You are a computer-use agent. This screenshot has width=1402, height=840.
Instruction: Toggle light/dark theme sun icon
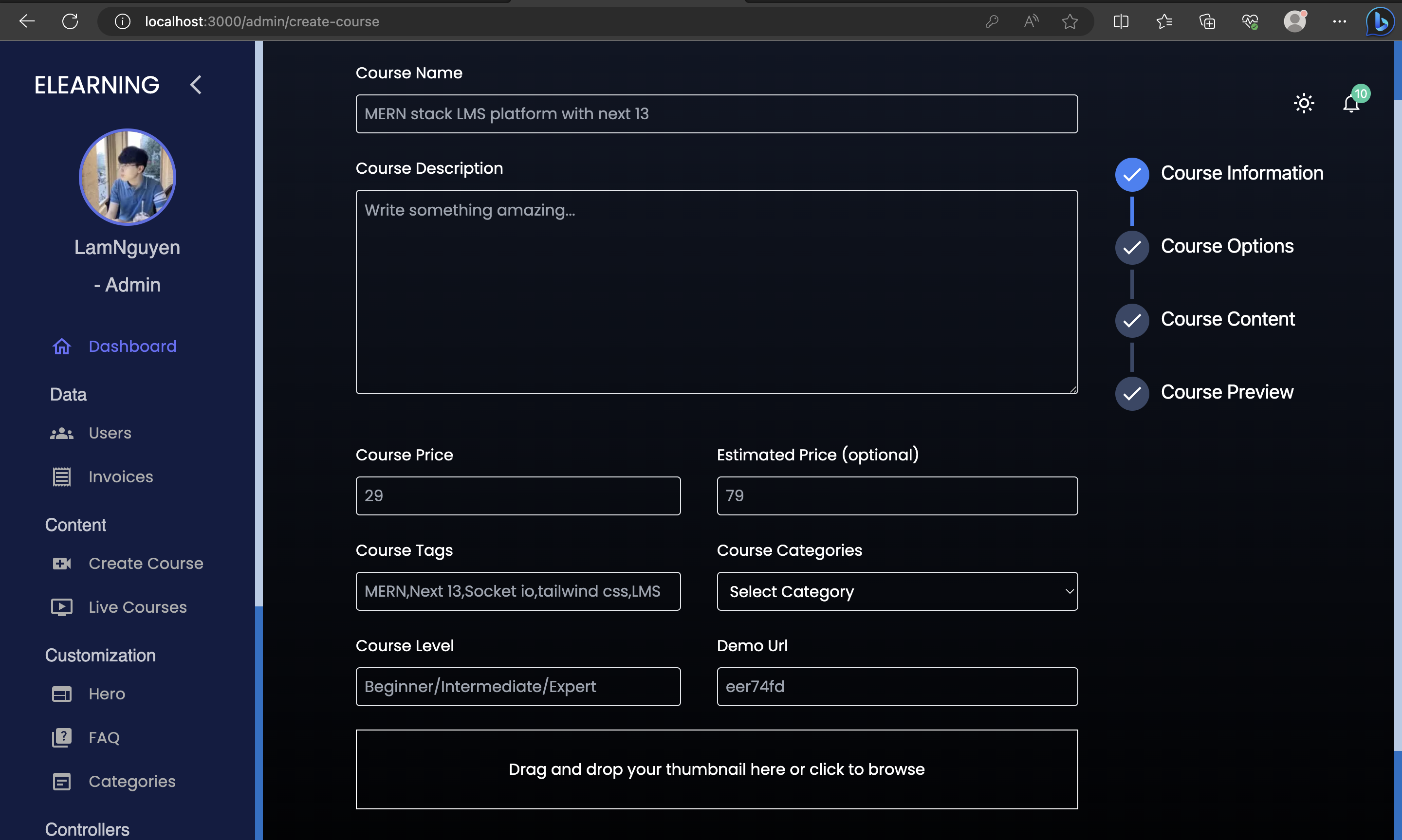click(1304, 103)
